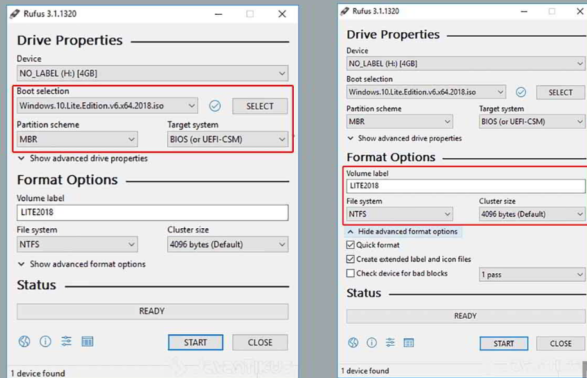Click CLOSE button in left Rufus window
This screenshot has height=378, width=587.
(260, 342)
